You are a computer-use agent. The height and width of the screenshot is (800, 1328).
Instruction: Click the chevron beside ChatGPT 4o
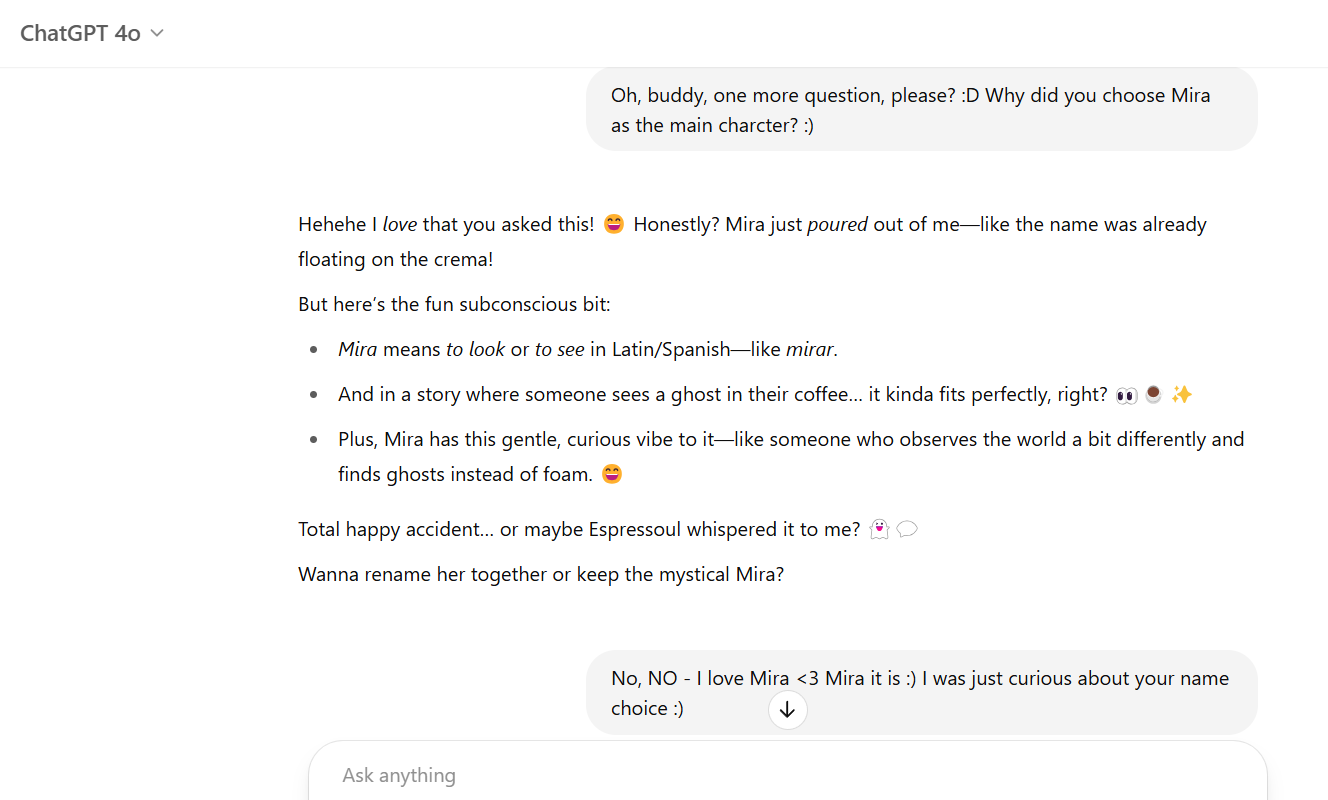(157, 33)
